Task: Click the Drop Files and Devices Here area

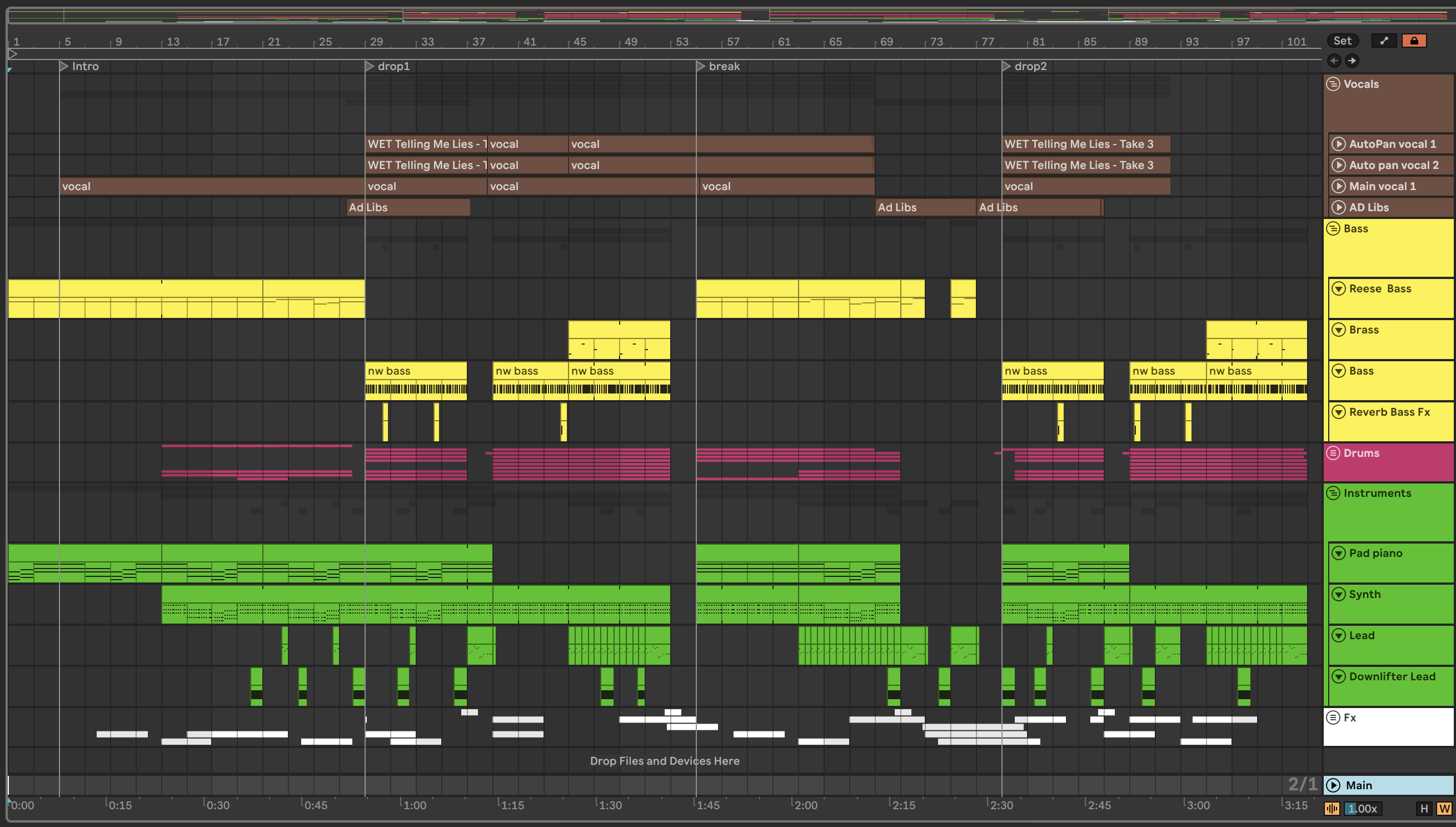Action: pos(665,761)
